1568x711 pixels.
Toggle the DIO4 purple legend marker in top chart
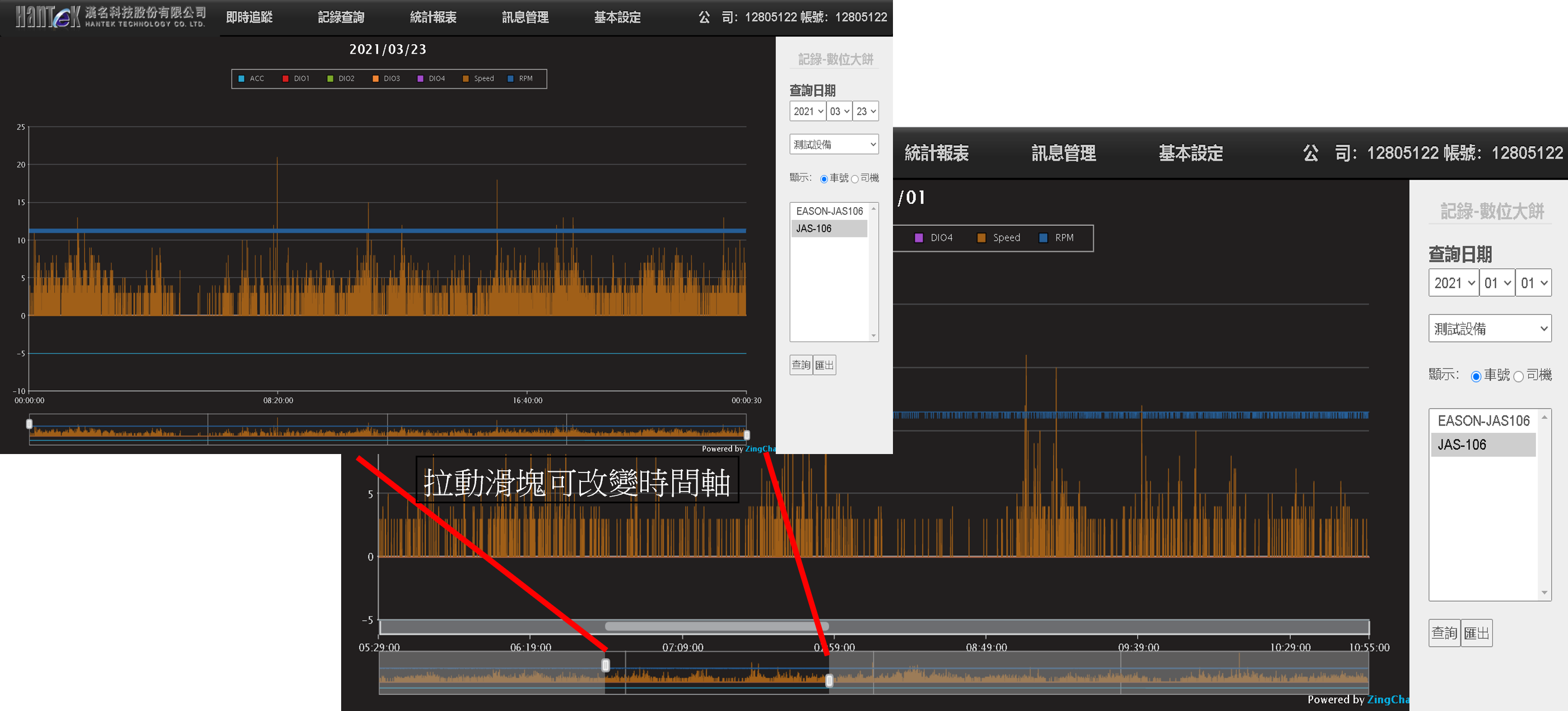click(420, 78)
